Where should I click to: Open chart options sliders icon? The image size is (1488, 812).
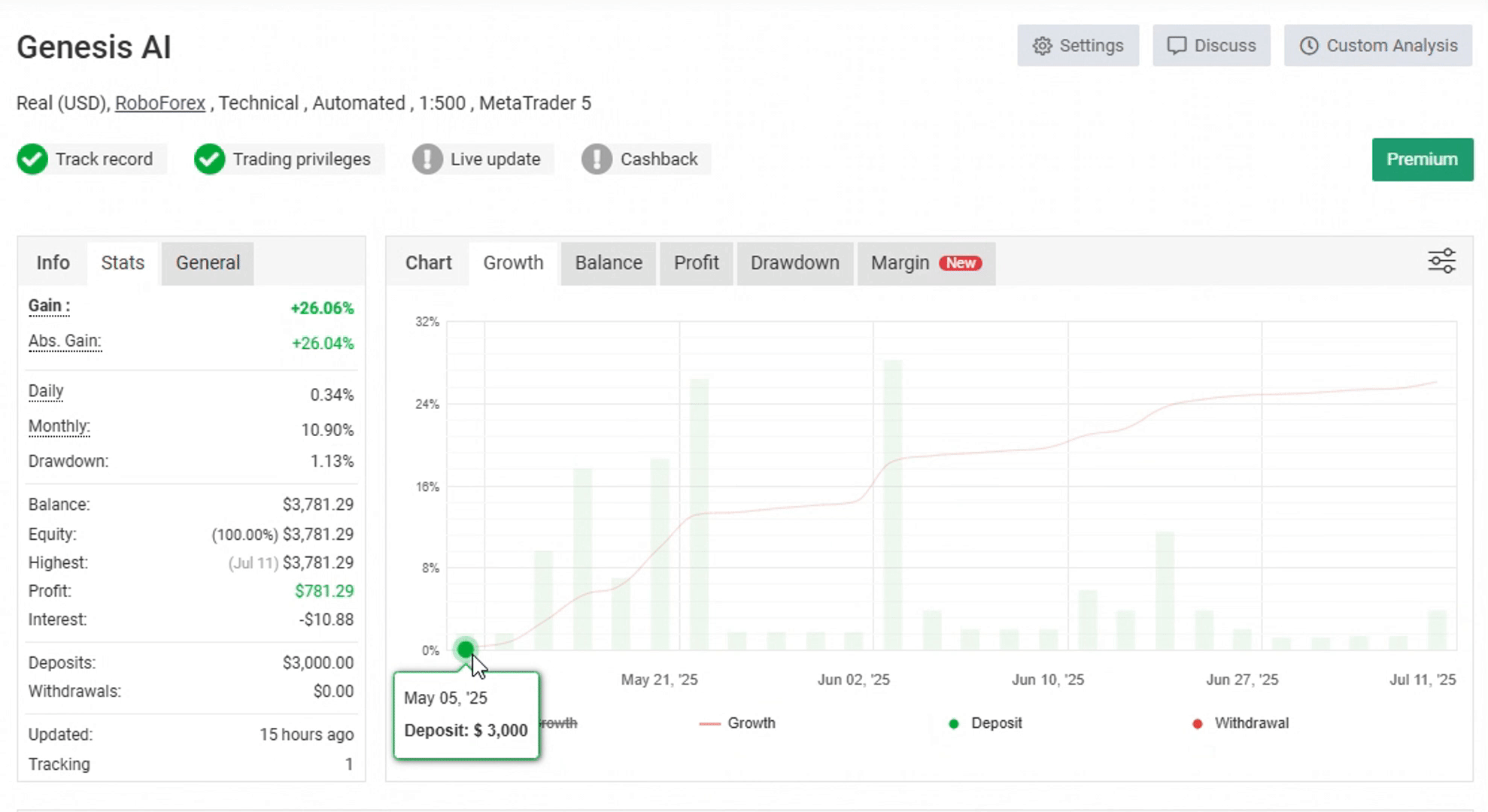click(1441, 262)
